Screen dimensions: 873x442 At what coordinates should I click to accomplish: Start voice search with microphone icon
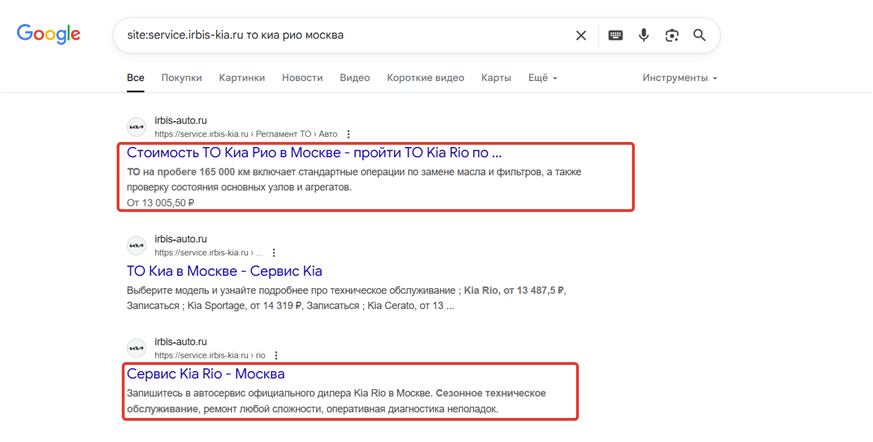[x=644, y=35]
